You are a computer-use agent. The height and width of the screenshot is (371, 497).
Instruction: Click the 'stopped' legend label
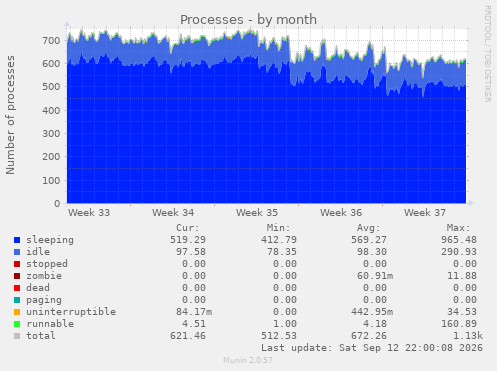tap(47, 264)
